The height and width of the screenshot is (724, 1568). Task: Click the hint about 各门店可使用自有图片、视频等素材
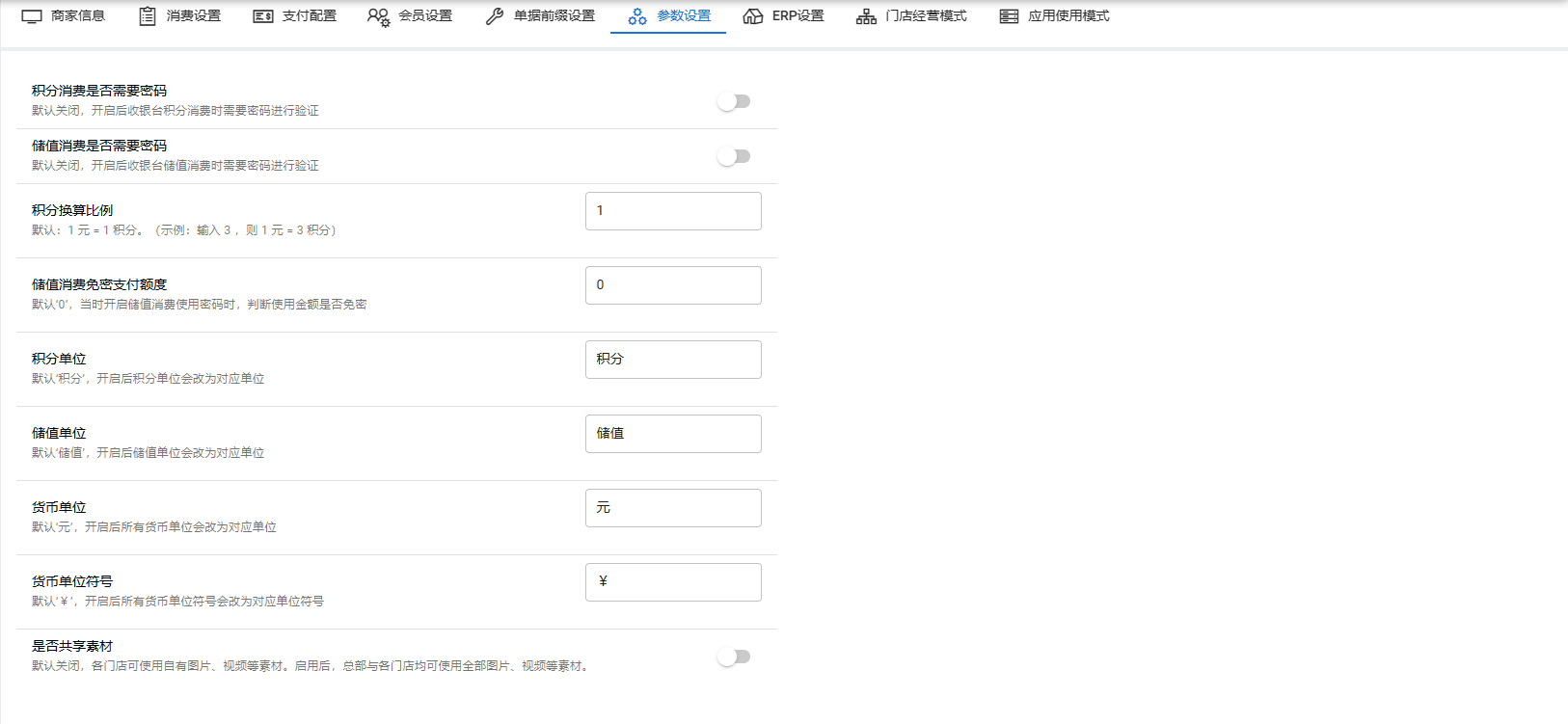[x=312, y=666]
